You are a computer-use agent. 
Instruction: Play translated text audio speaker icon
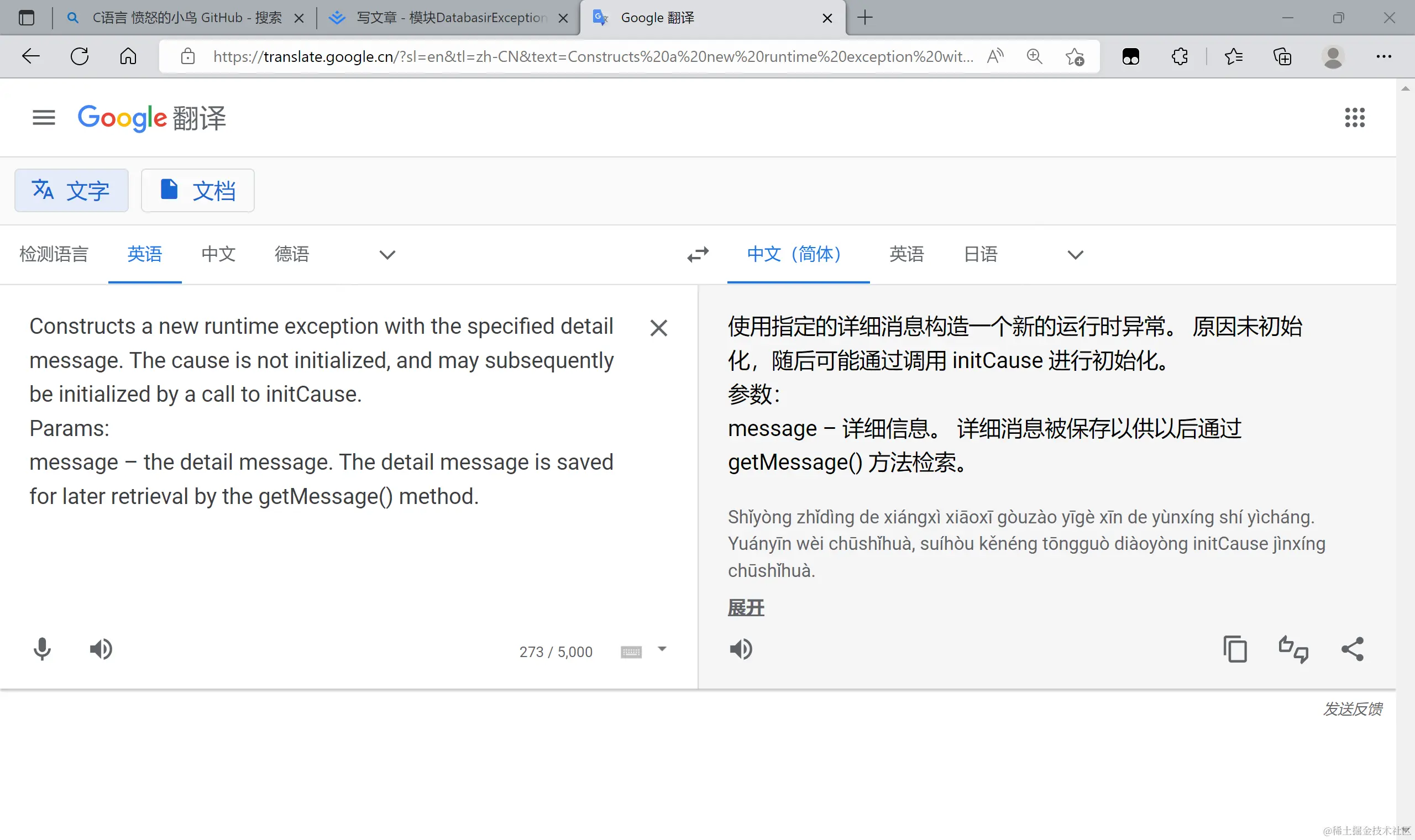pos(741,649)
